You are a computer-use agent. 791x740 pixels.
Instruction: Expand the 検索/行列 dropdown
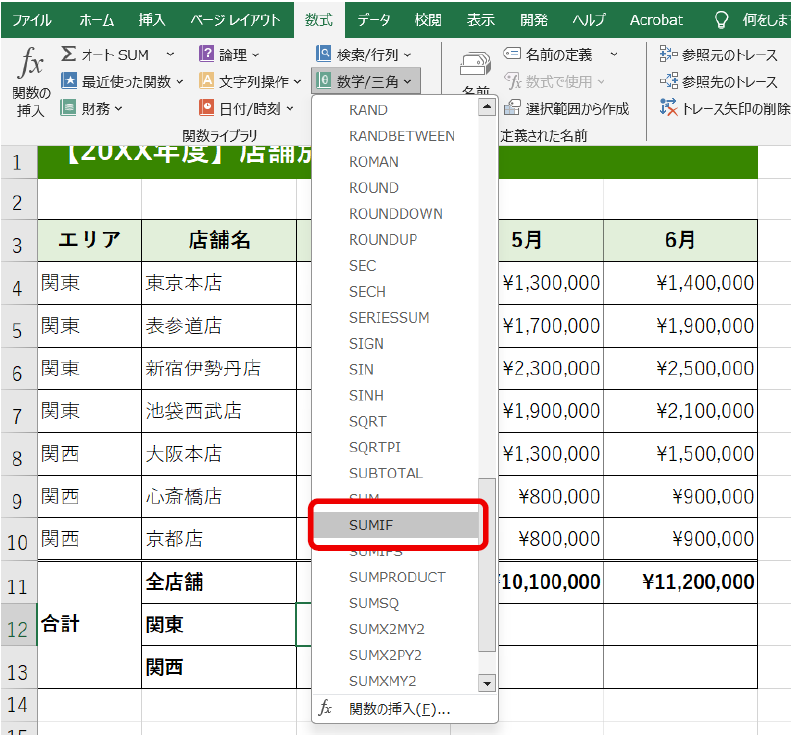(x=406, y=54)
